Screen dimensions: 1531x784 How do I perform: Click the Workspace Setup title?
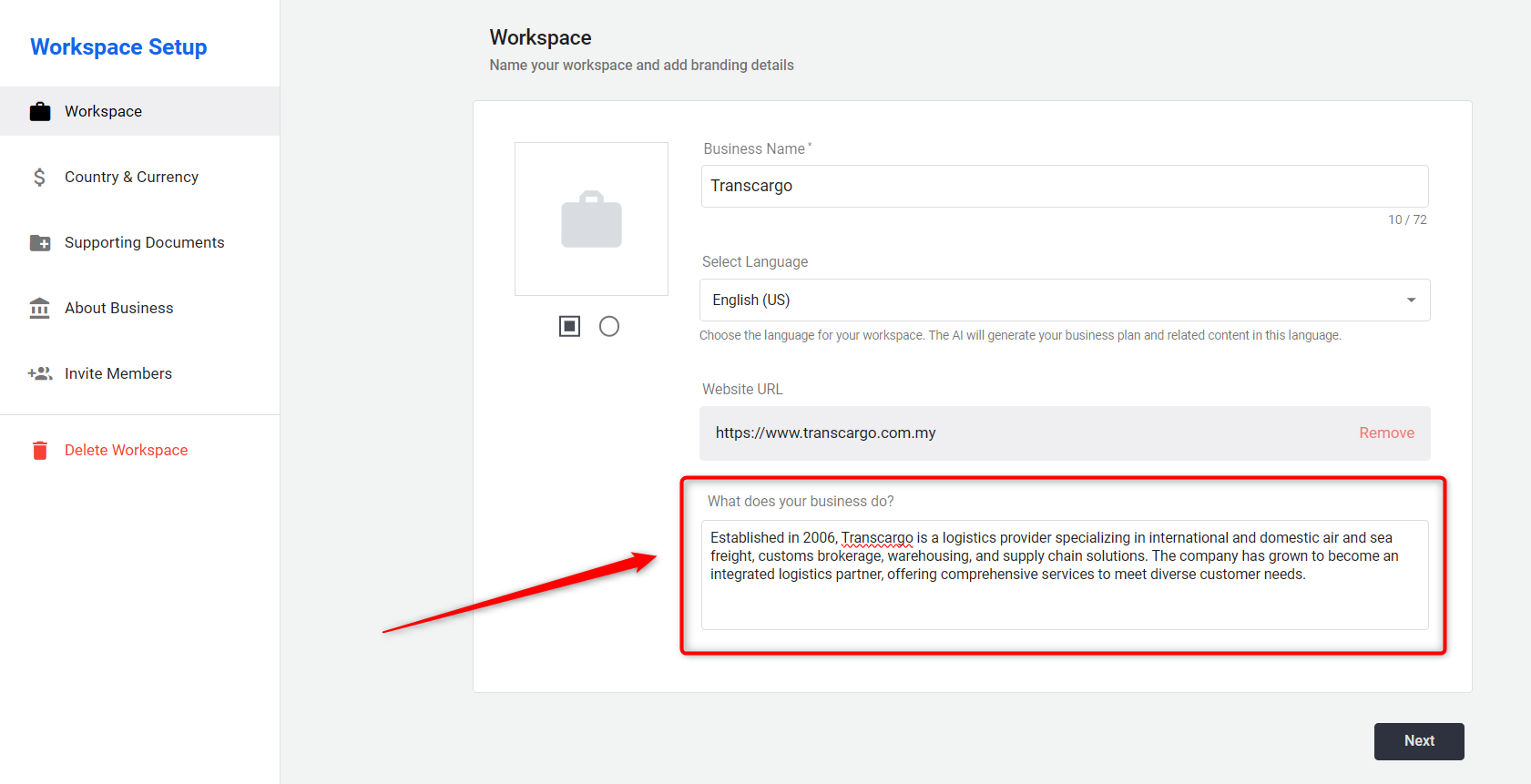[118, 46]
